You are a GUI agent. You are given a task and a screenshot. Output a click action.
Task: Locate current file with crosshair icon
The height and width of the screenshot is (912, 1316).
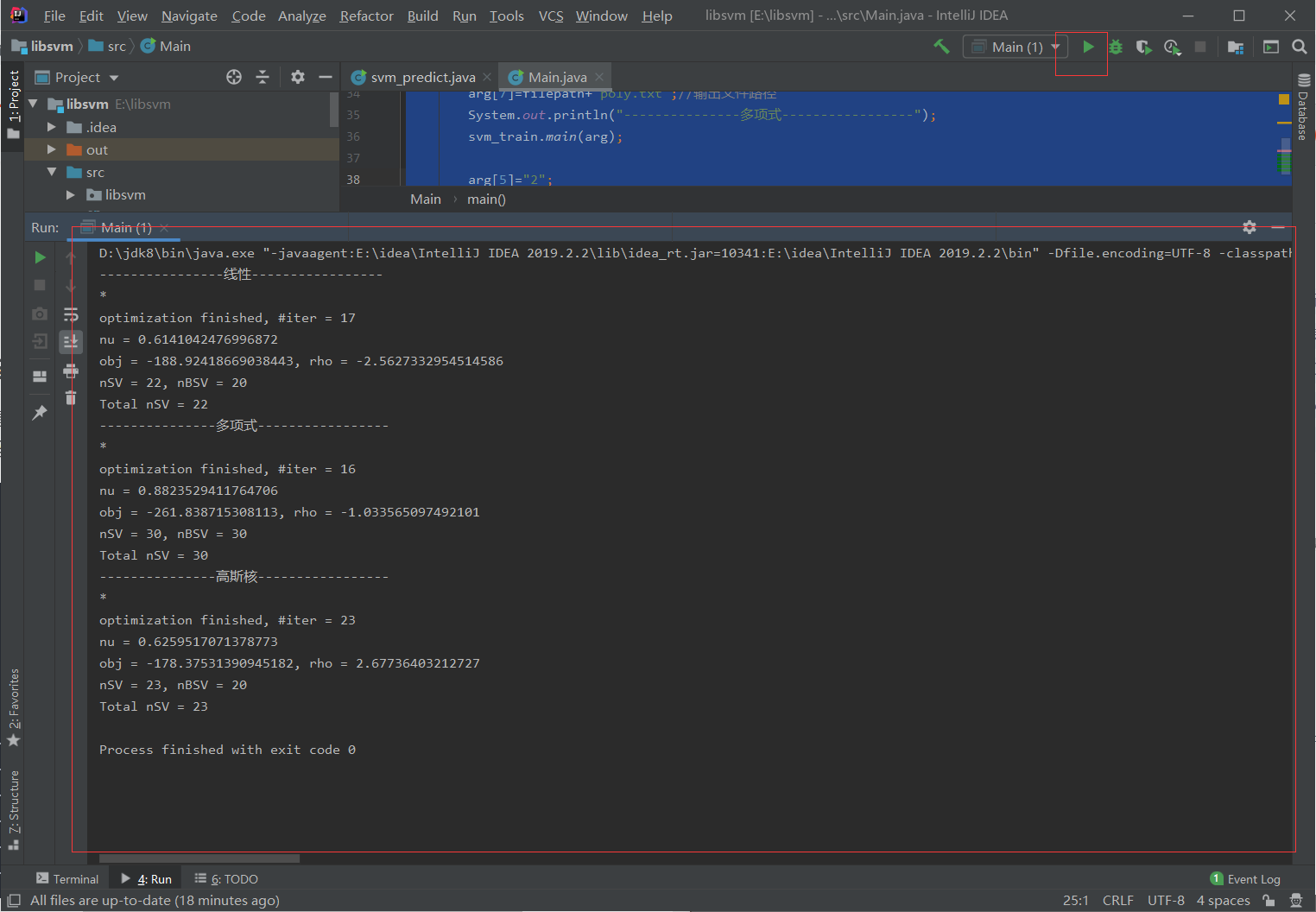pyautogui.click(x=234, y=77)
